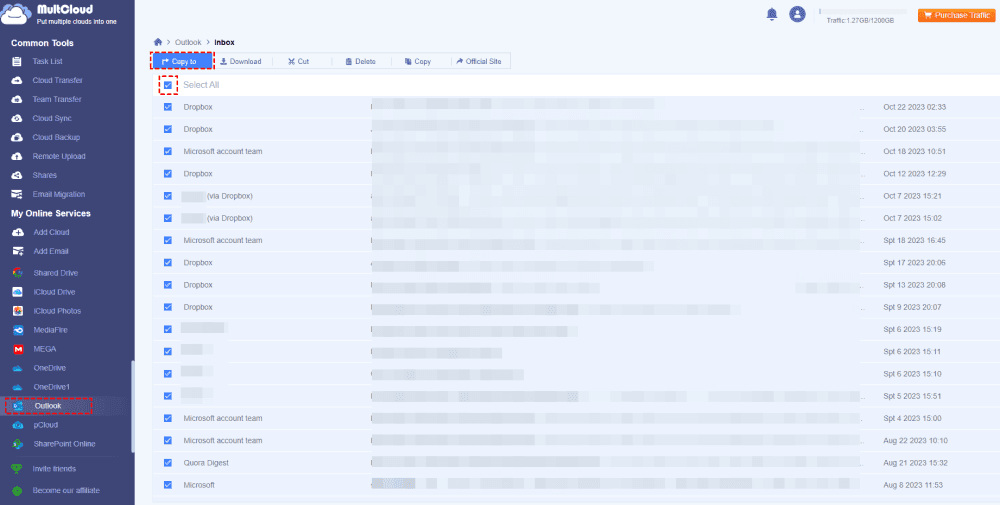The image size is (1000, 505).
Task: Click the Purchase Traffic button
Action: pyautogui.click(x=955, y=15)
